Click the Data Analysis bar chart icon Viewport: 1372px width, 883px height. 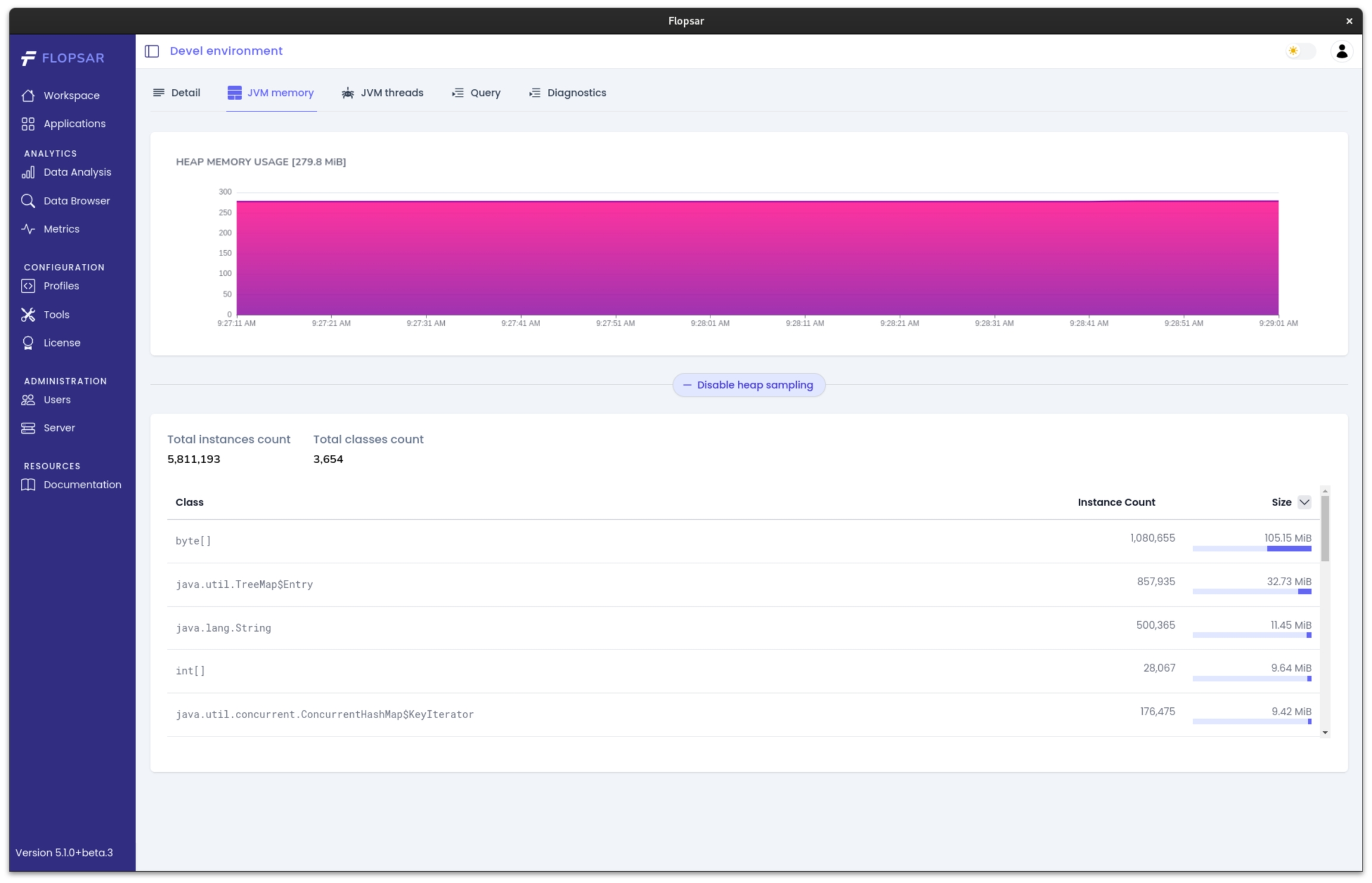[x=28, y=173]
